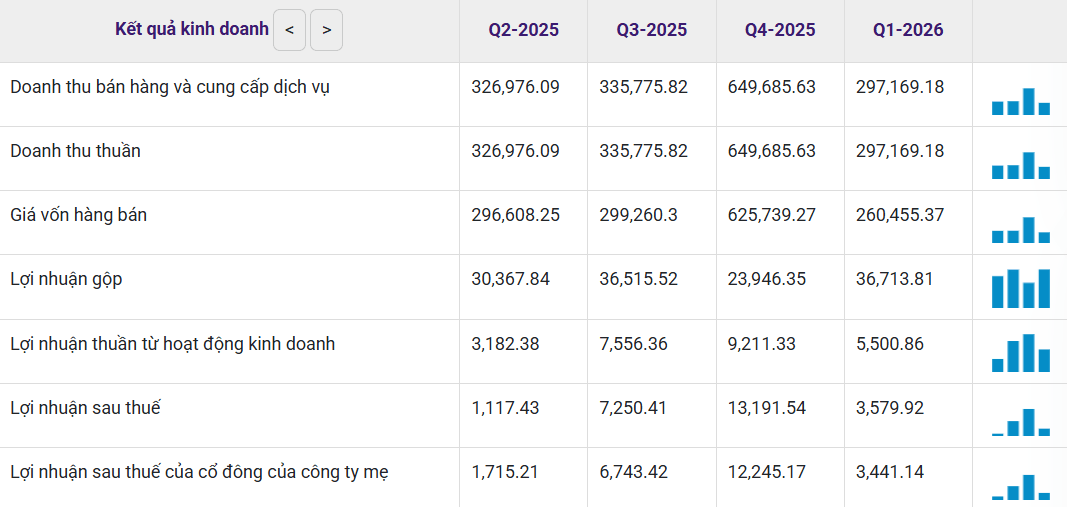Viewport: 1067px width, 507px height.
Task: Select the Giá vốn hàng bán row label
Action: [x=79, y=215]
